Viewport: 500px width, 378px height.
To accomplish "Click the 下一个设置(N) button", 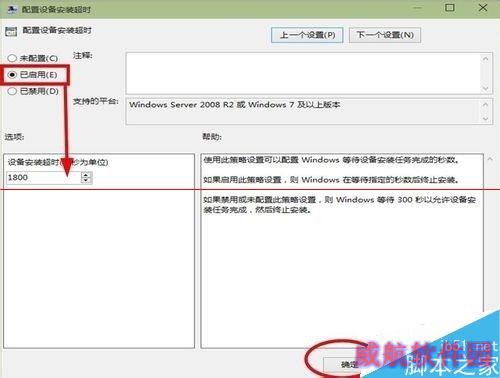I will tap(385, 35).
